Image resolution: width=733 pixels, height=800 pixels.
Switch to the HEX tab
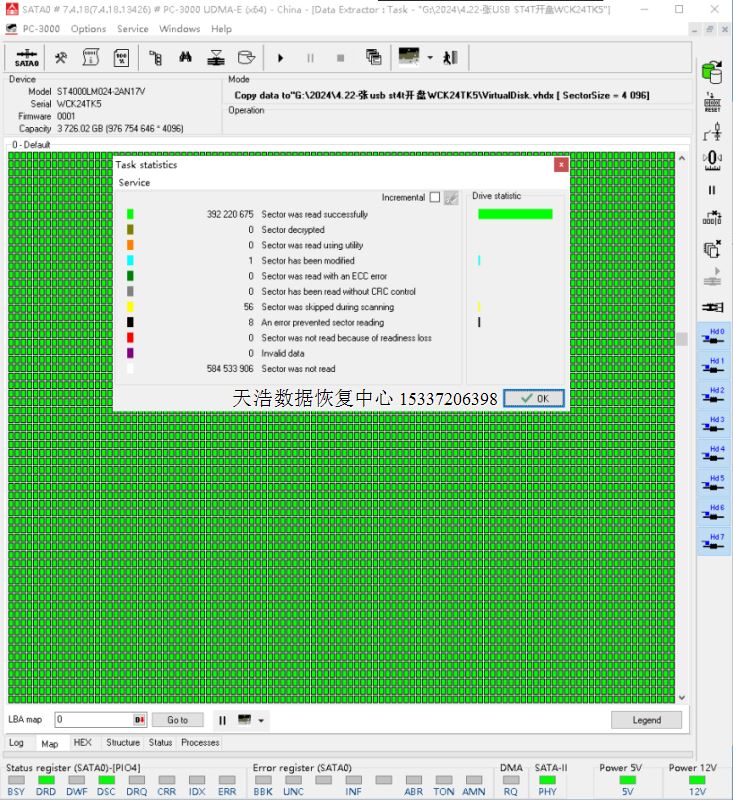[x=82, y=743]
